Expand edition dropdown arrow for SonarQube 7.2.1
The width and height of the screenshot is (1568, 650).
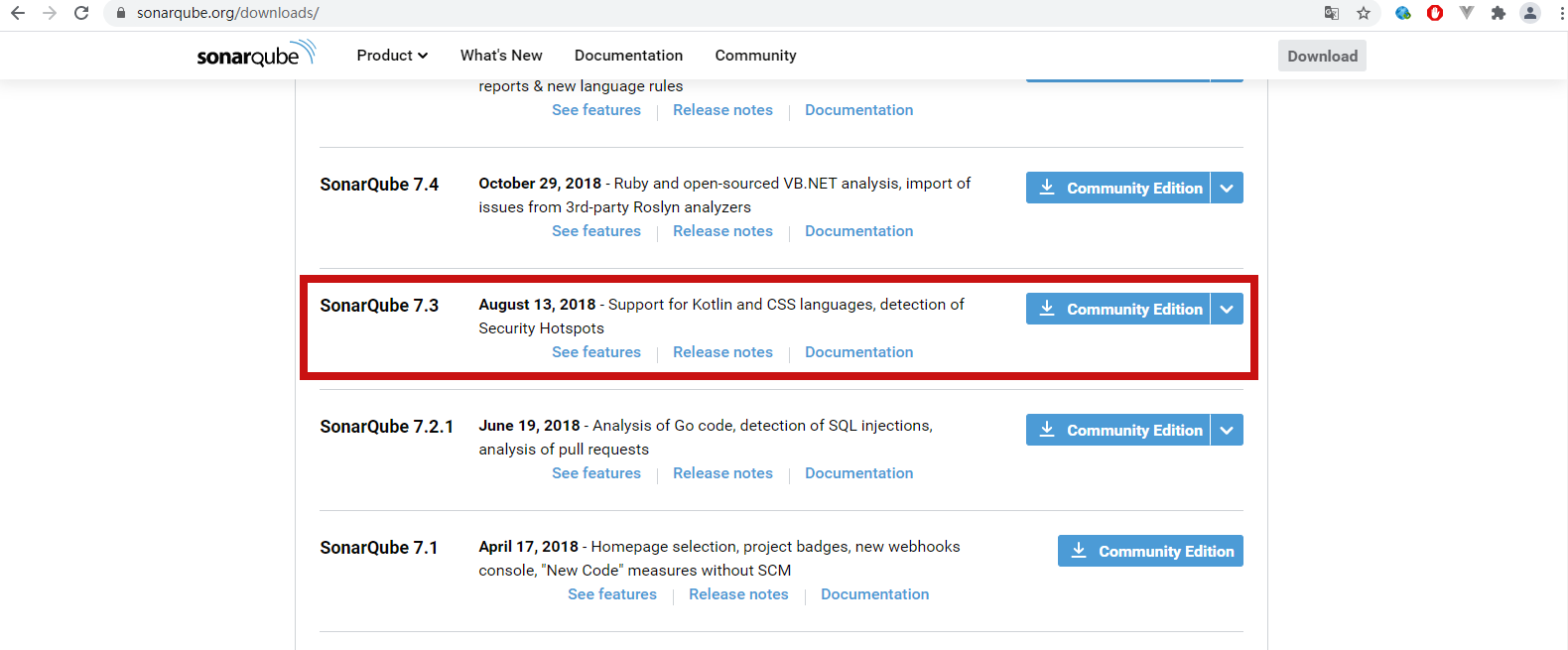[x=1227, y=431]
